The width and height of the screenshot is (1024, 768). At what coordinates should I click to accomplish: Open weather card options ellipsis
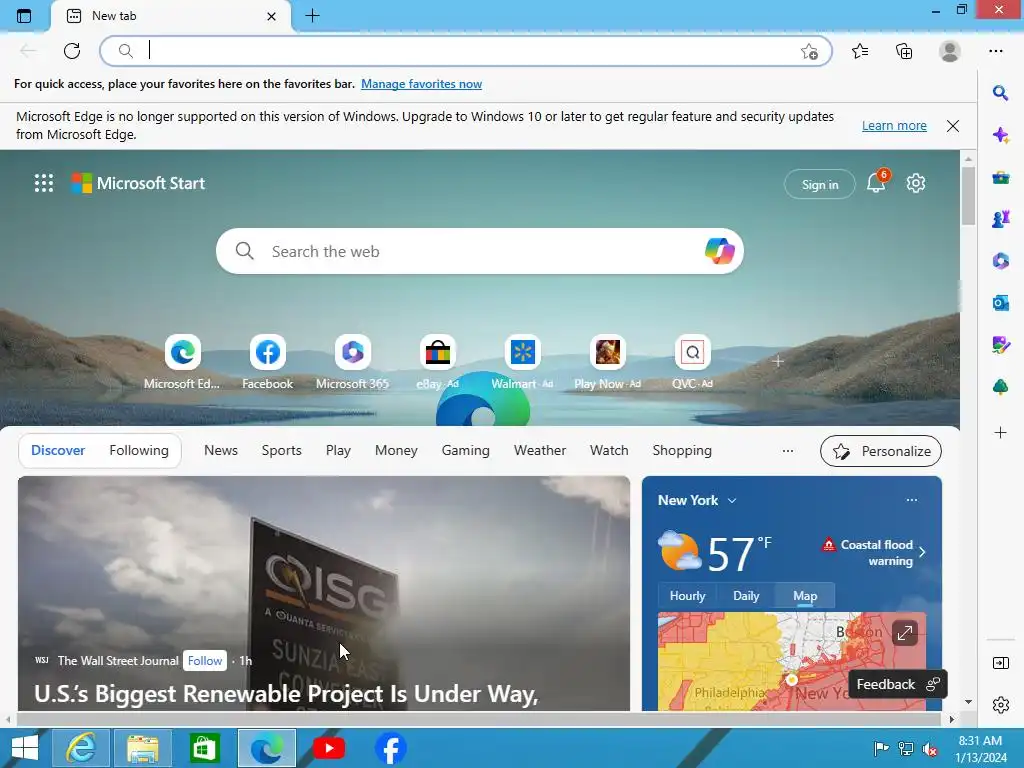tap(912, 500)
